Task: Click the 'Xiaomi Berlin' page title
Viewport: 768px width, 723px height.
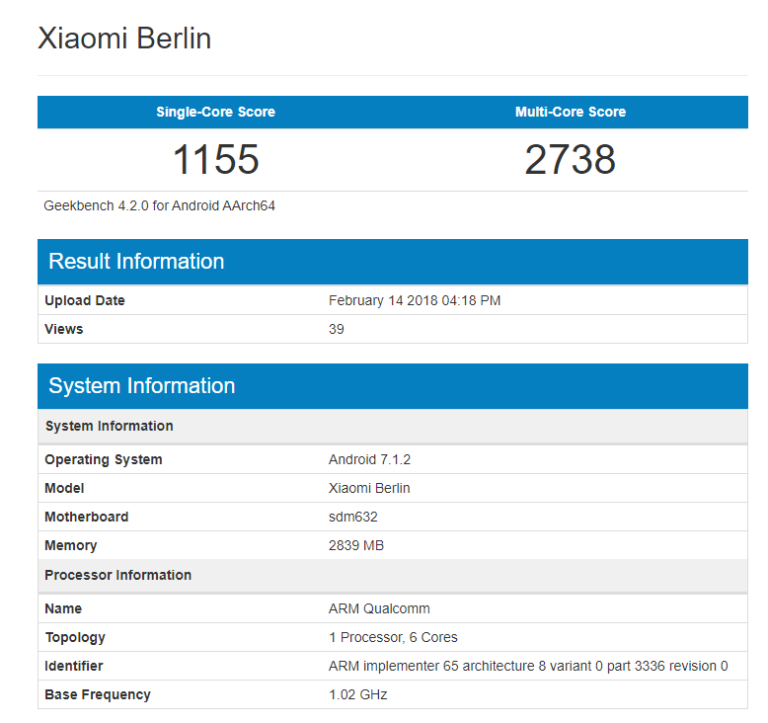Action: coord(124,38)
